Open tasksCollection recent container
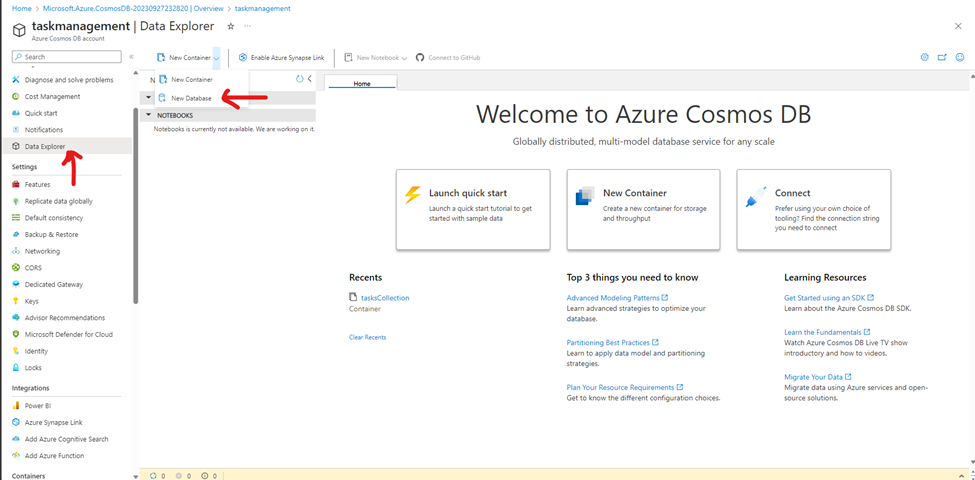The width and height of the screenshot is (975, 480). [x=385, y=298]
